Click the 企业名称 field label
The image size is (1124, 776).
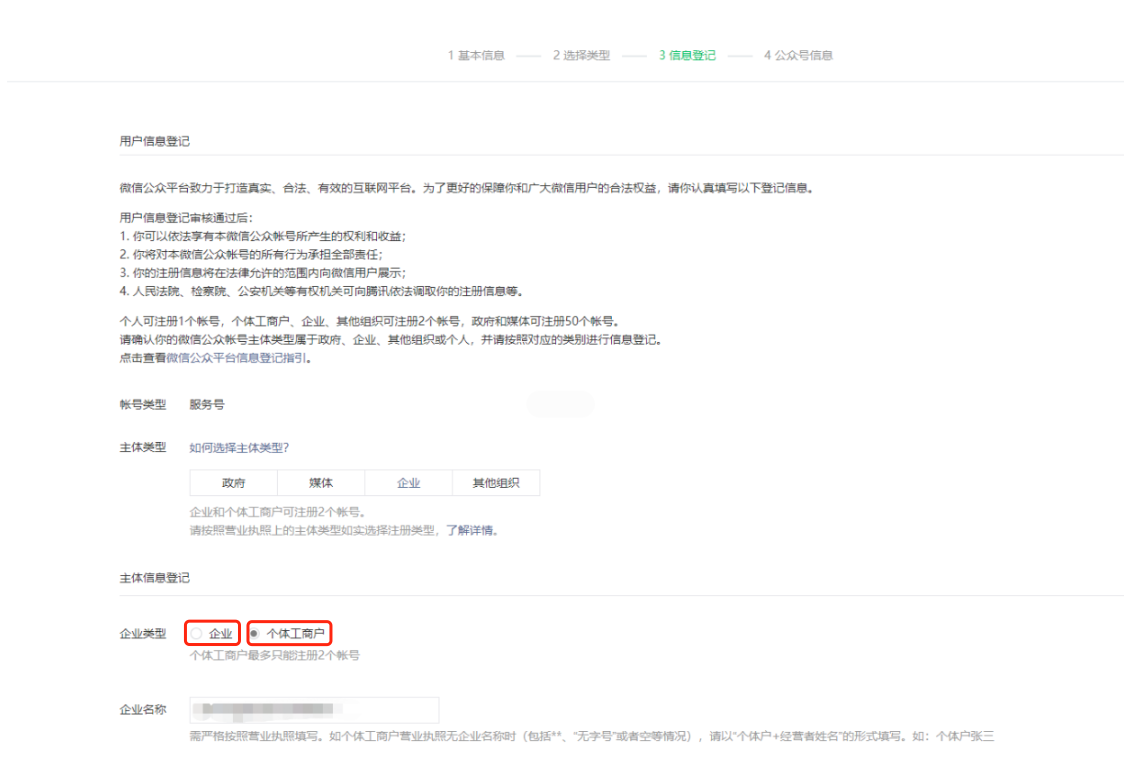(143, 711)
